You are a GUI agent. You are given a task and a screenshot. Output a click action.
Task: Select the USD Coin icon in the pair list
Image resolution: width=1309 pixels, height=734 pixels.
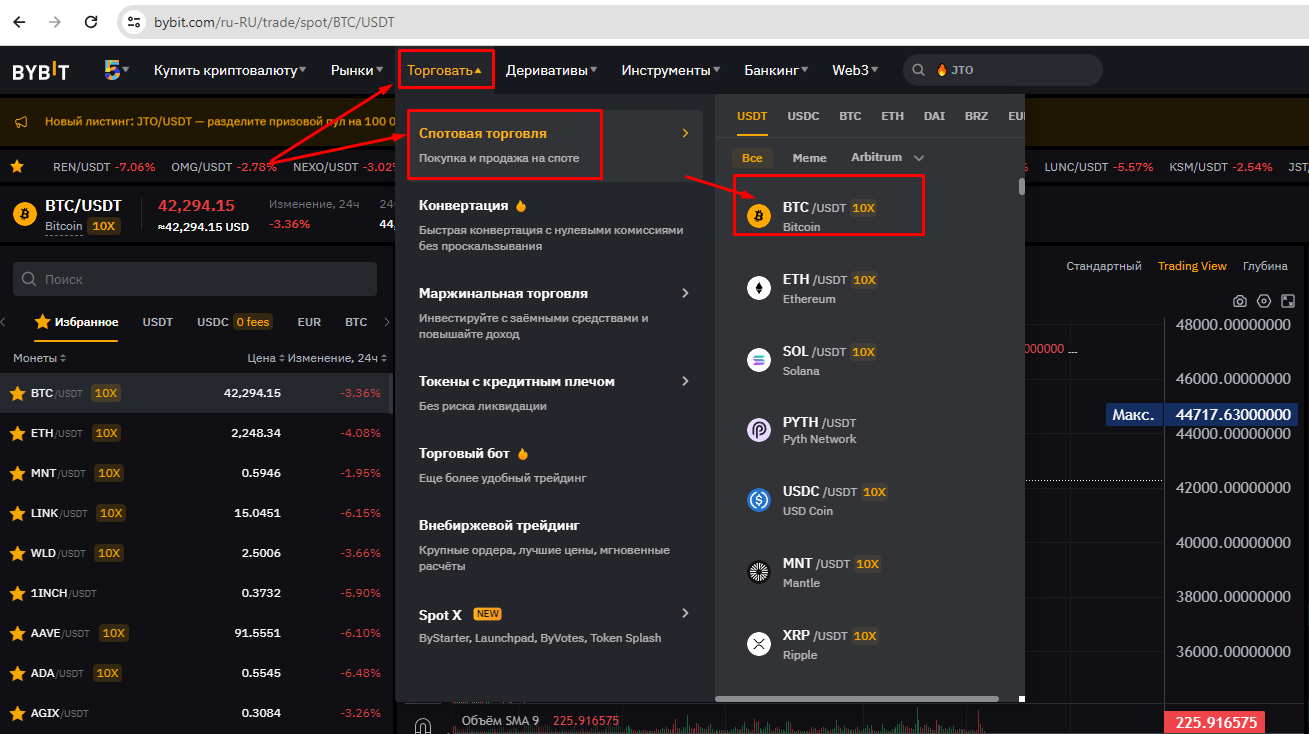click(x=759, y=500)
